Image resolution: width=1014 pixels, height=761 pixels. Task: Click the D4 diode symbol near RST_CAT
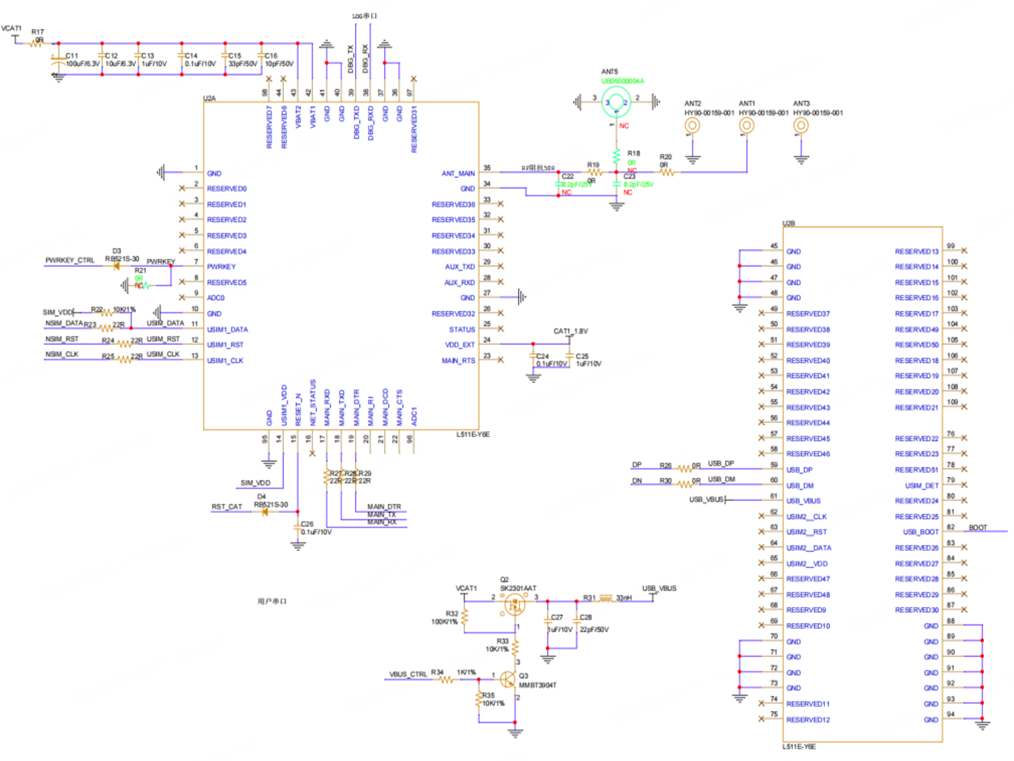264,512
